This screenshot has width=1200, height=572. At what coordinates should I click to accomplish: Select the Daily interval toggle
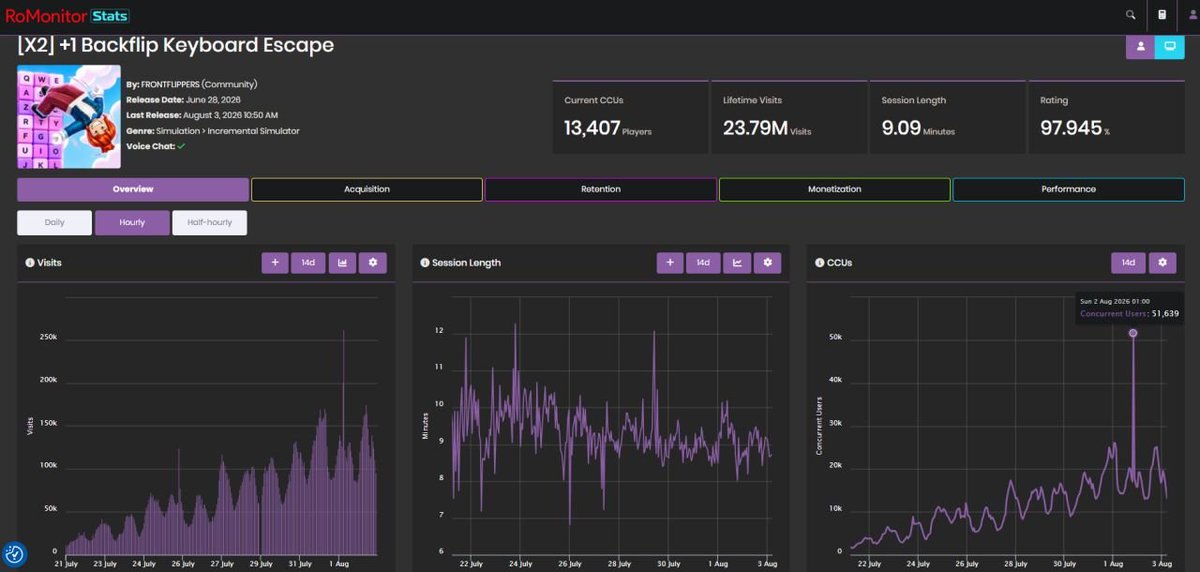click(54, 222)
